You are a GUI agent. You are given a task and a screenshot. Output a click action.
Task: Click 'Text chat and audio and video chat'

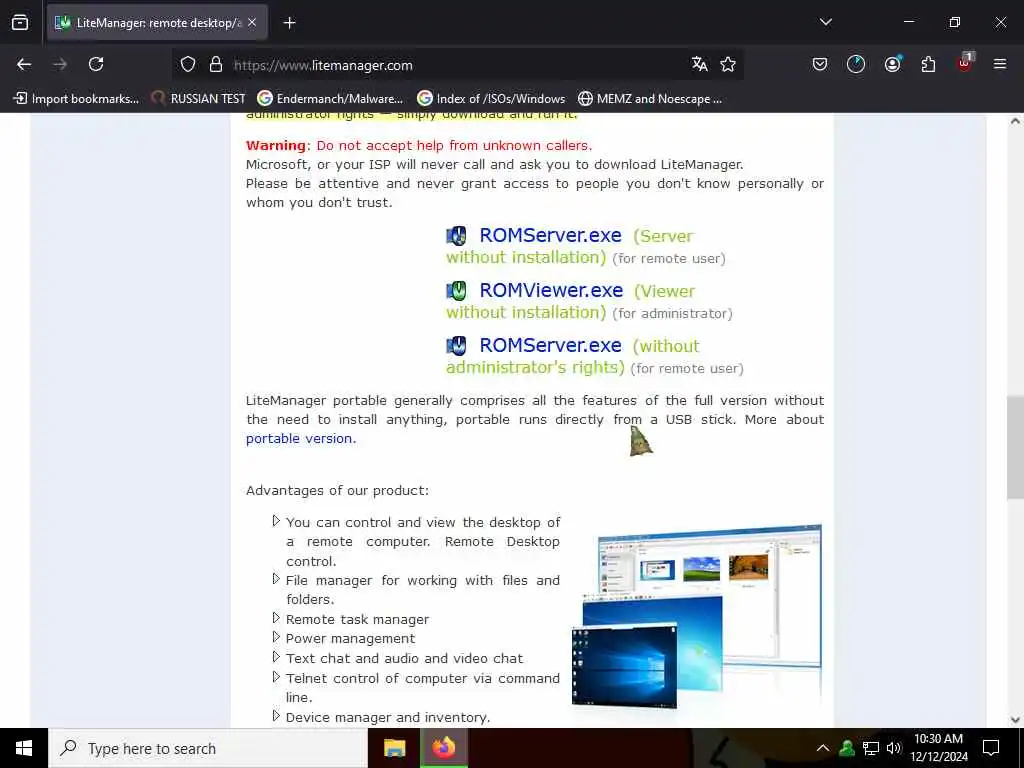tap(404, 658)
